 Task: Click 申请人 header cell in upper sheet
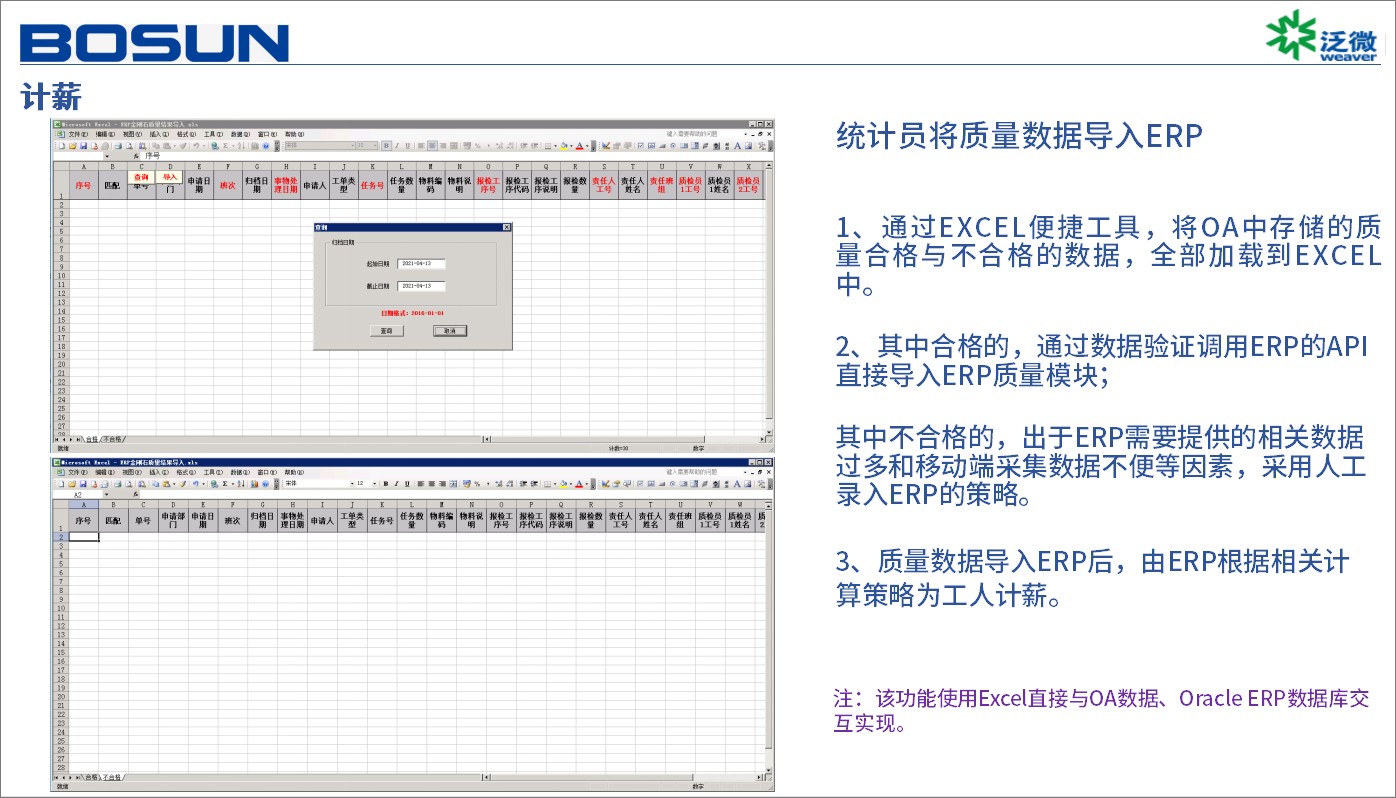(314, 185)
